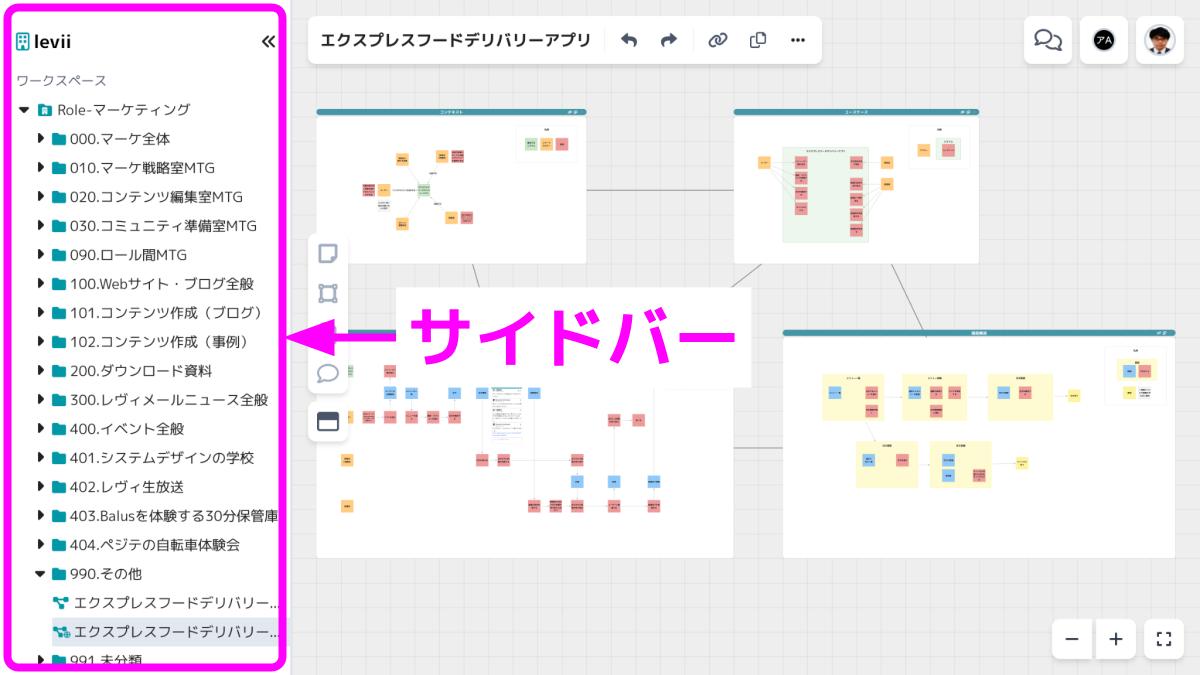
Task: Select the card panel tool
Action: coord(328,422)
